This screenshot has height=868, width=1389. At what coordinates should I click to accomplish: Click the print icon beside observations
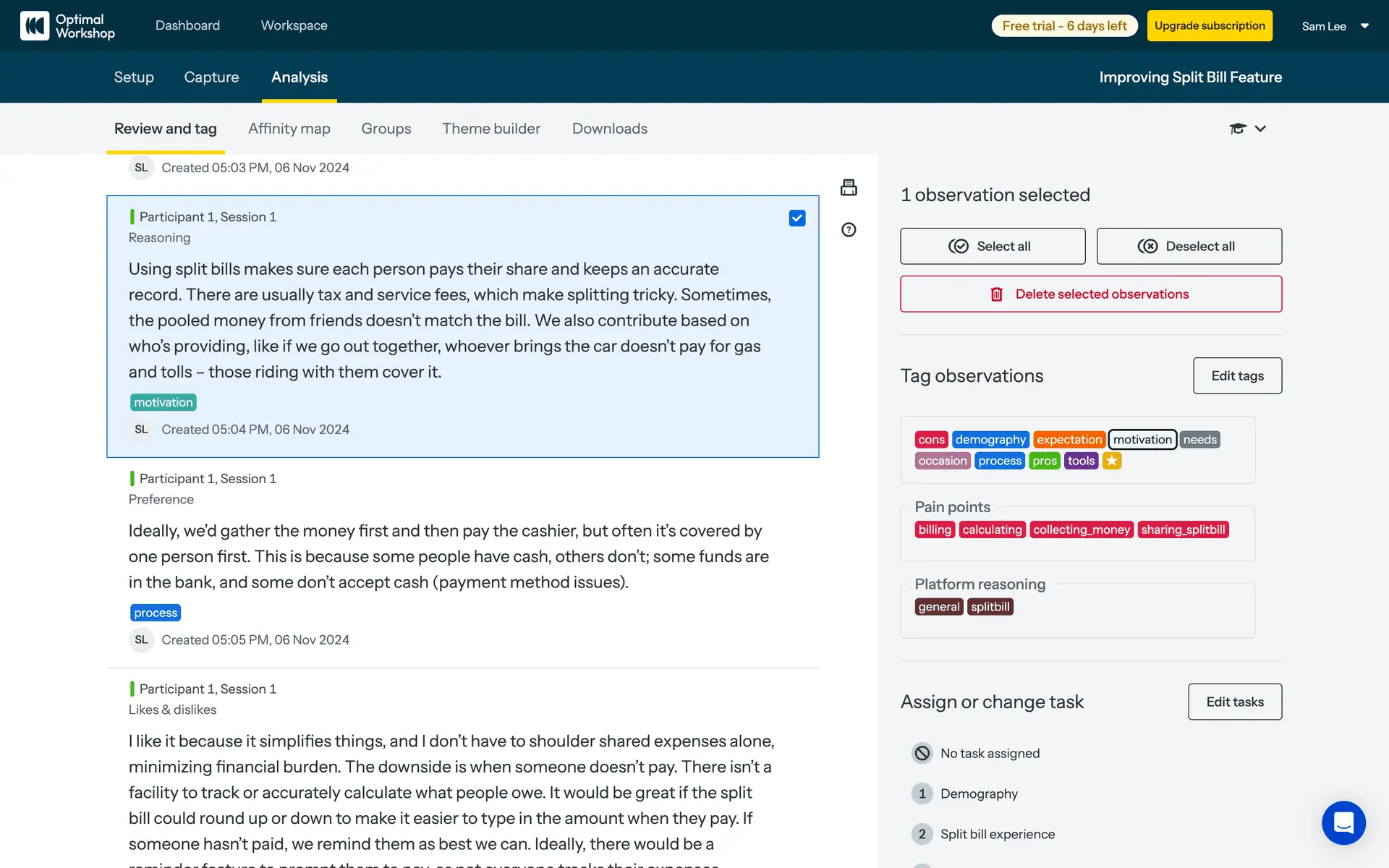click(849, 188)
